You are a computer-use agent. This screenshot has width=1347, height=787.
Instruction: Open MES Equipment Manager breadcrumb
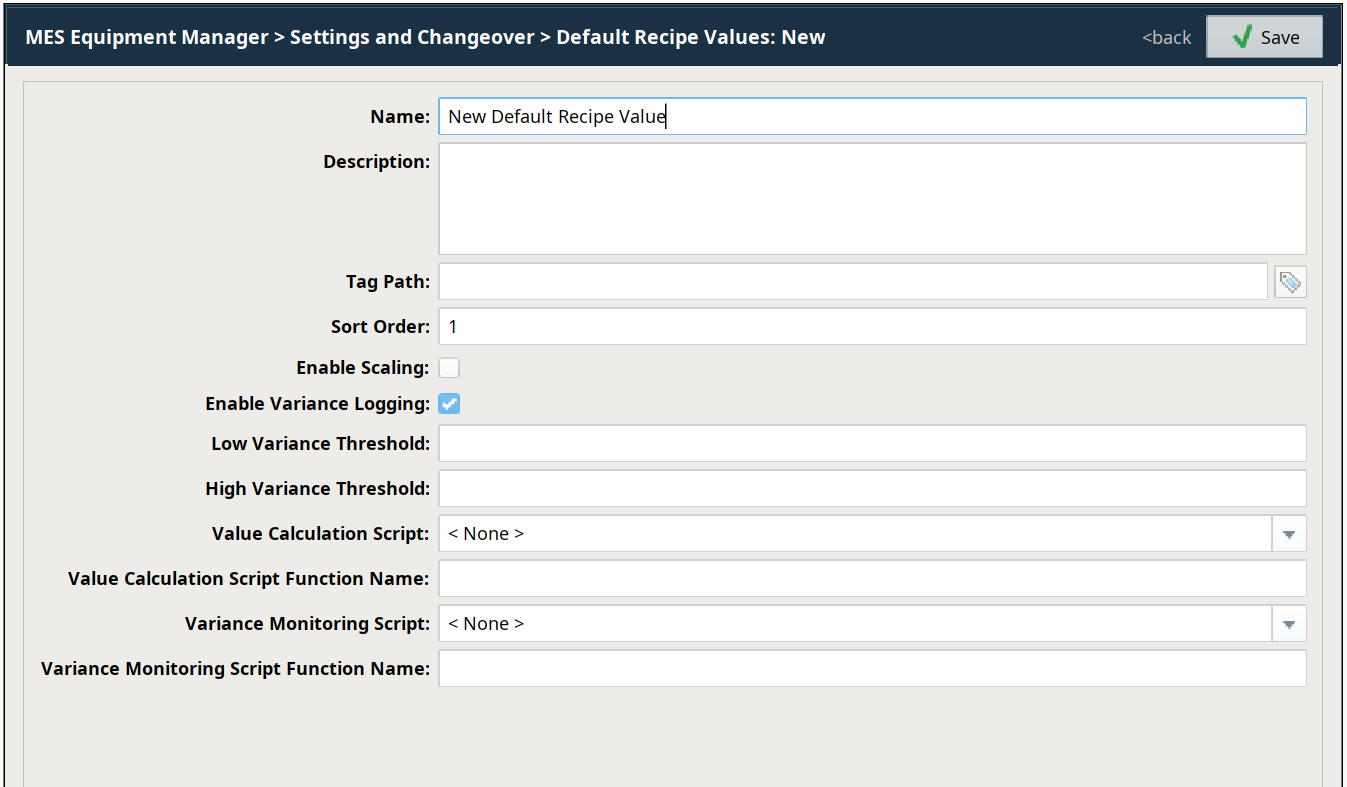(146, 37)
